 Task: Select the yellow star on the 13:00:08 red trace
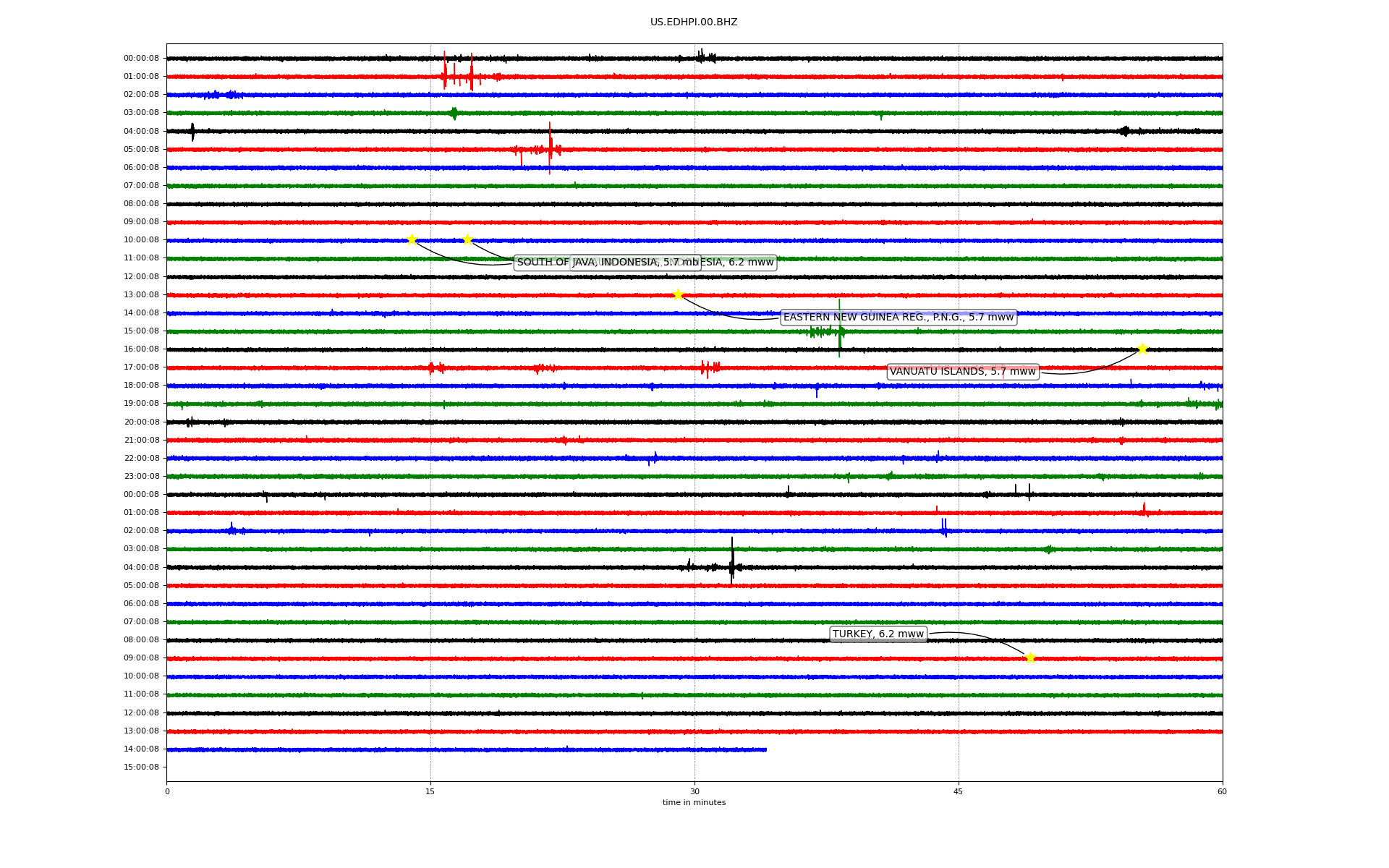(678, 294)
